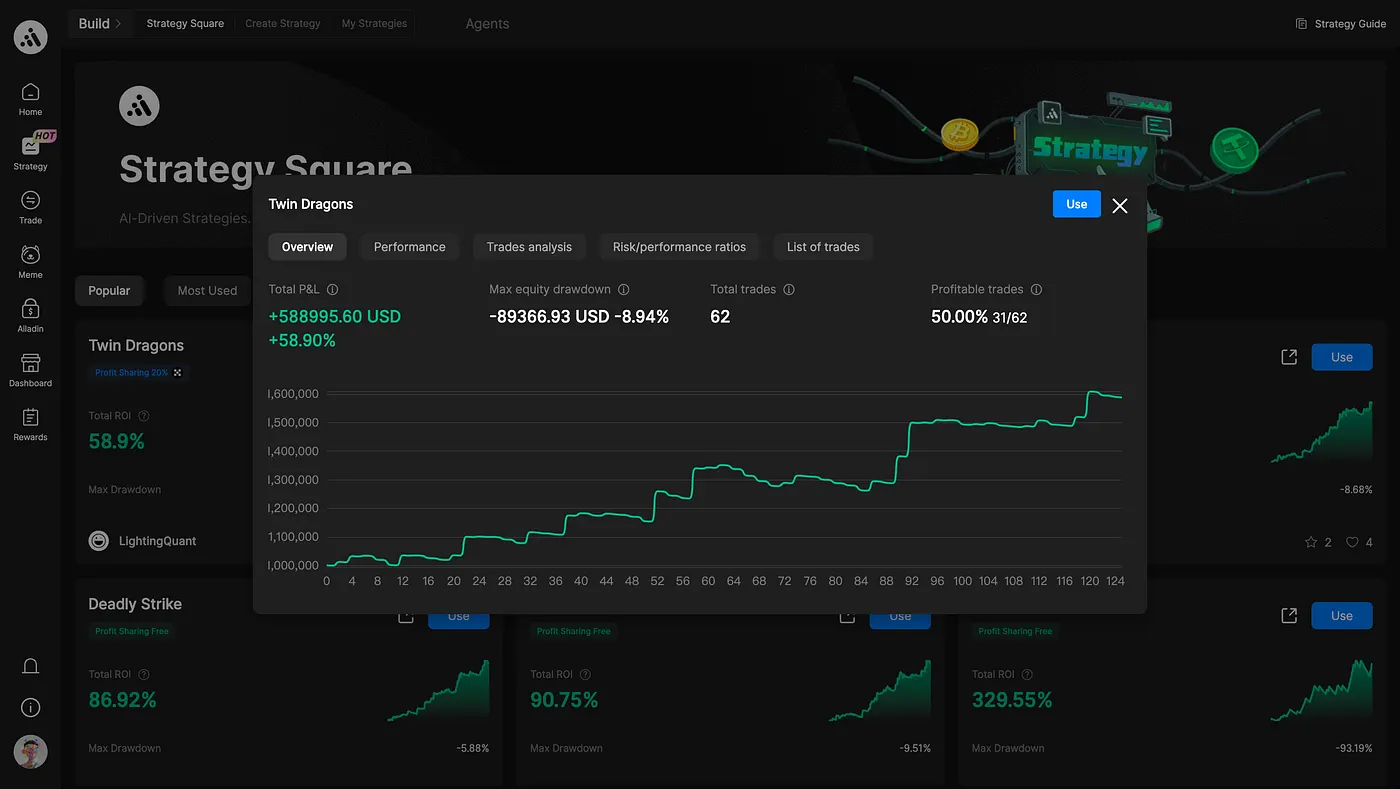Switch to the Trades analysis tab
Viewport: 1400px width, 789px height.
(x=529, y=247)
